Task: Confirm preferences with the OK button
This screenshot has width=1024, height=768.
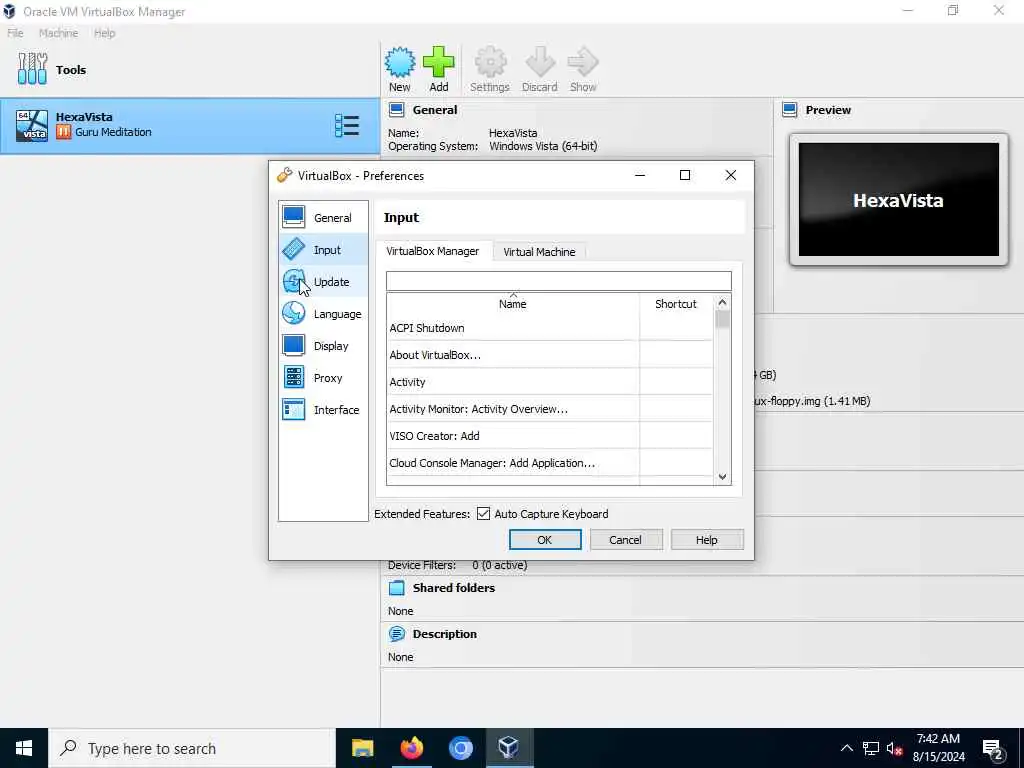Action: coord(545,539)
